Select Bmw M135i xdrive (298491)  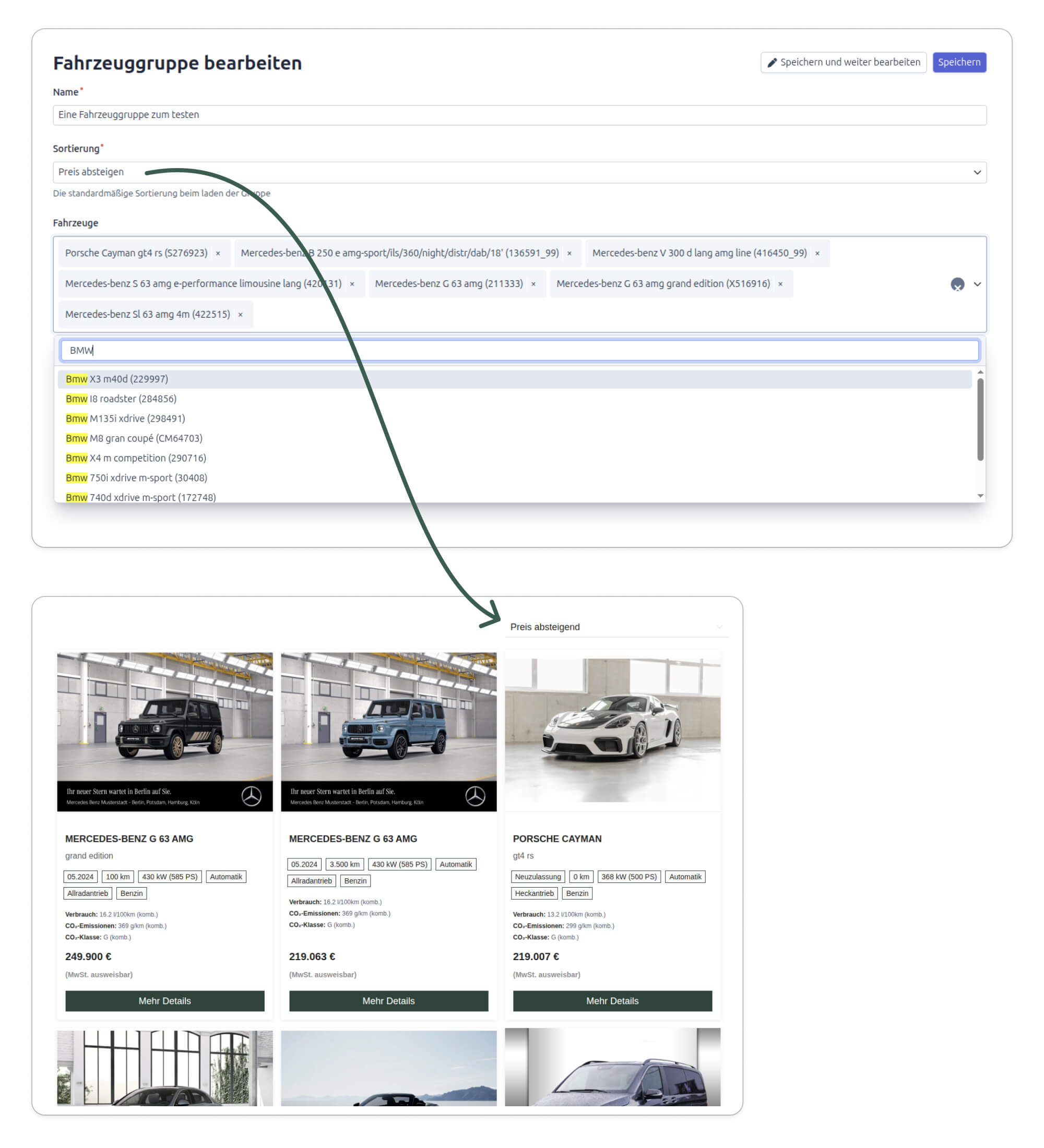click(514, 419)
